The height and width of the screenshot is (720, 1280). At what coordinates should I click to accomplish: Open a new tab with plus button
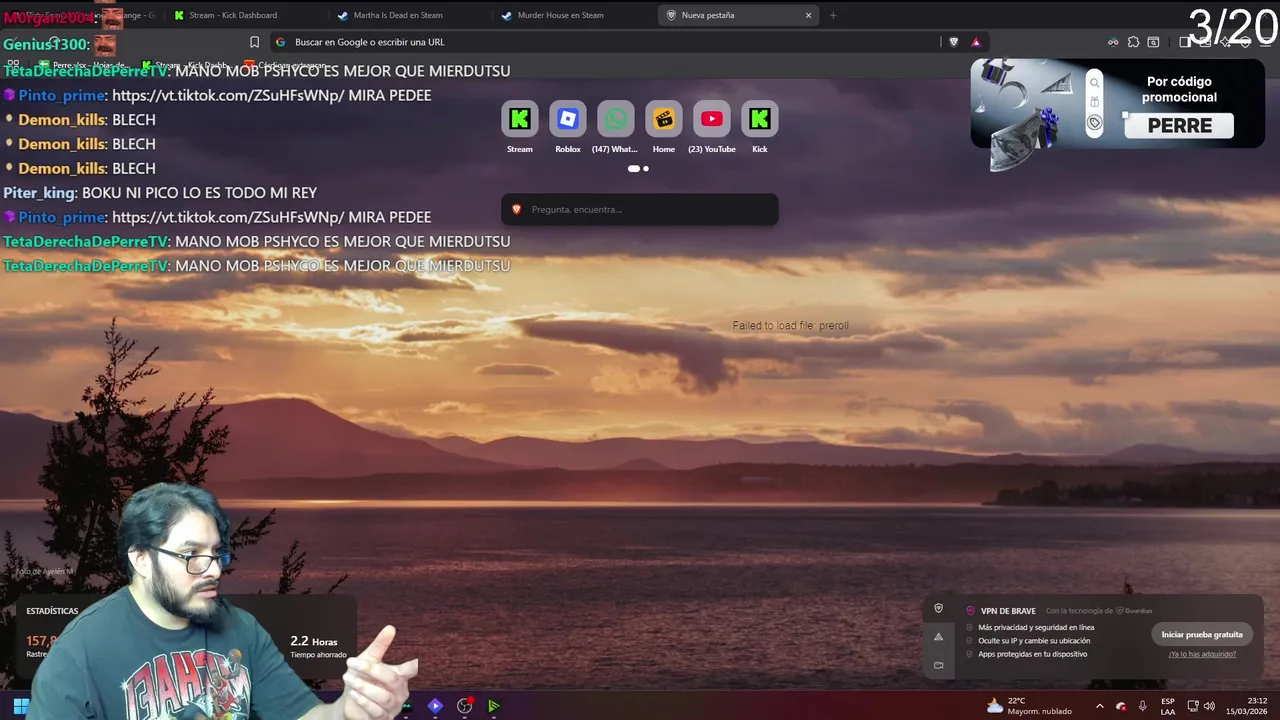pyautogui.click(x=833, y=15)
